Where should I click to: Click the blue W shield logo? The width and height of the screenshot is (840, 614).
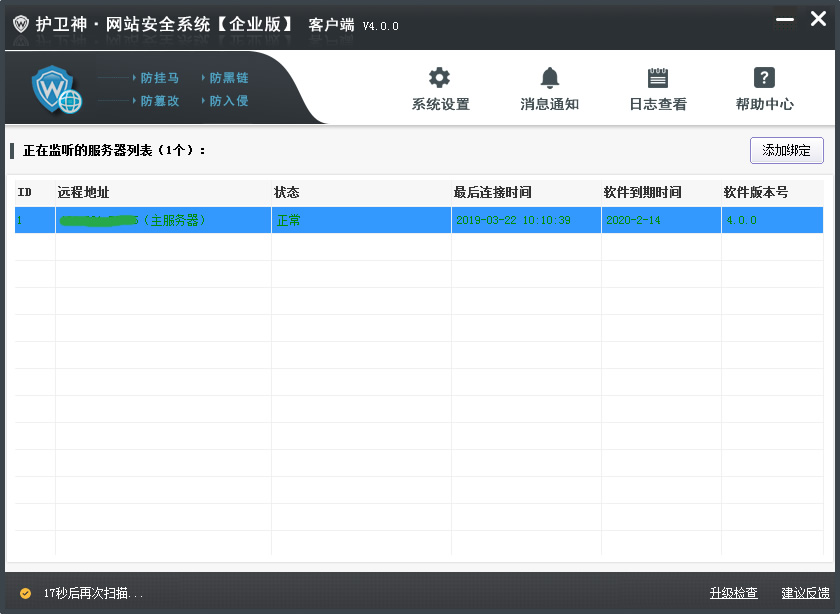coord(56,89)
